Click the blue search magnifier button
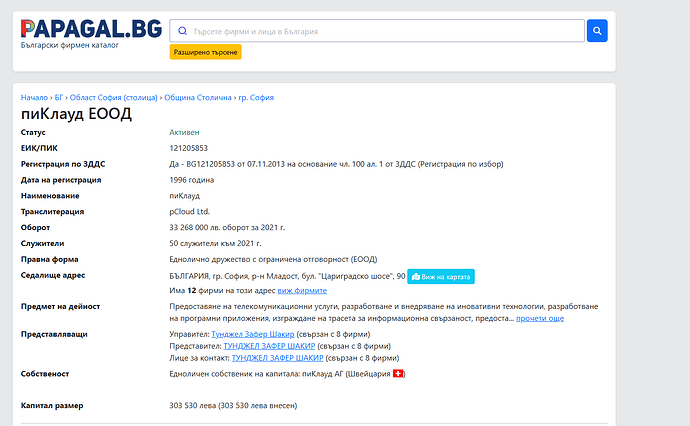Viewport: 690px width, 426px height. 597,31
